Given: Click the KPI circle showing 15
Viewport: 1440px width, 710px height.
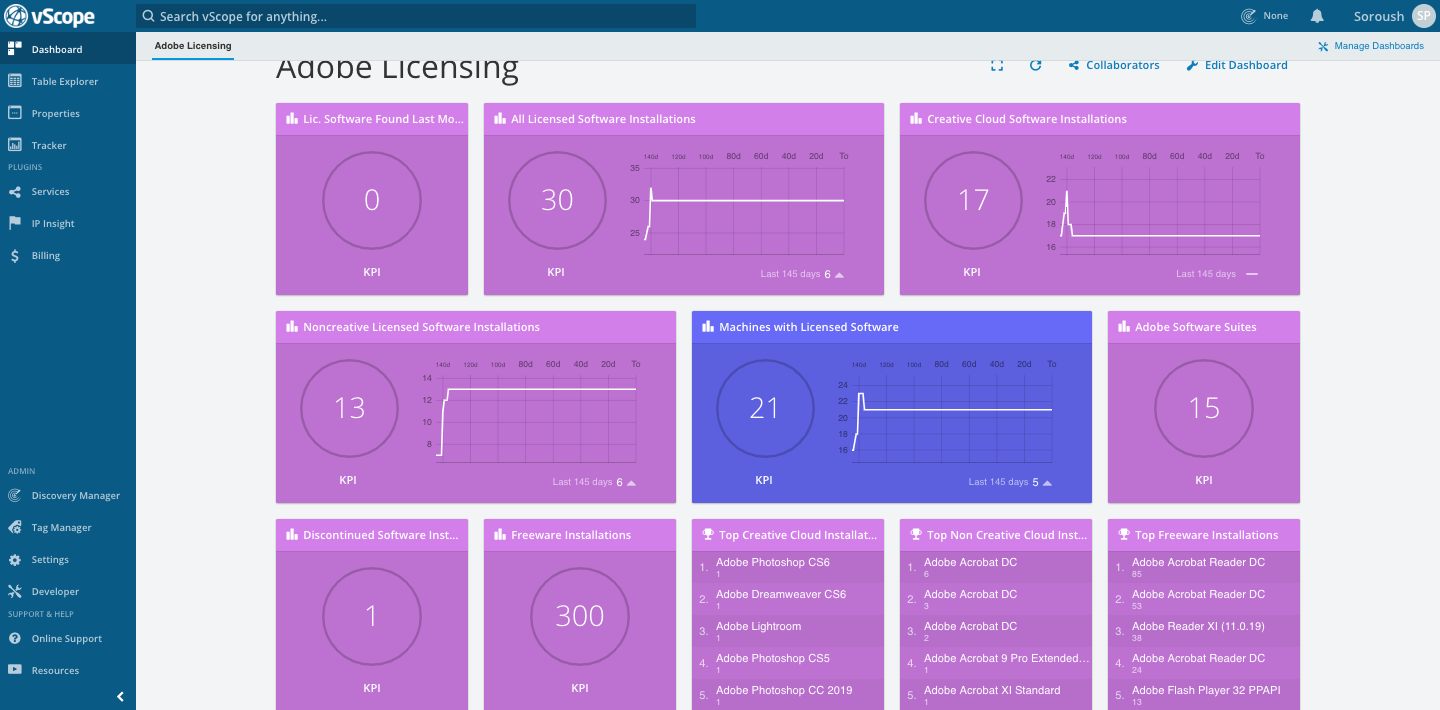Looking at the screenshot, I should click(x=1204, y=408).
